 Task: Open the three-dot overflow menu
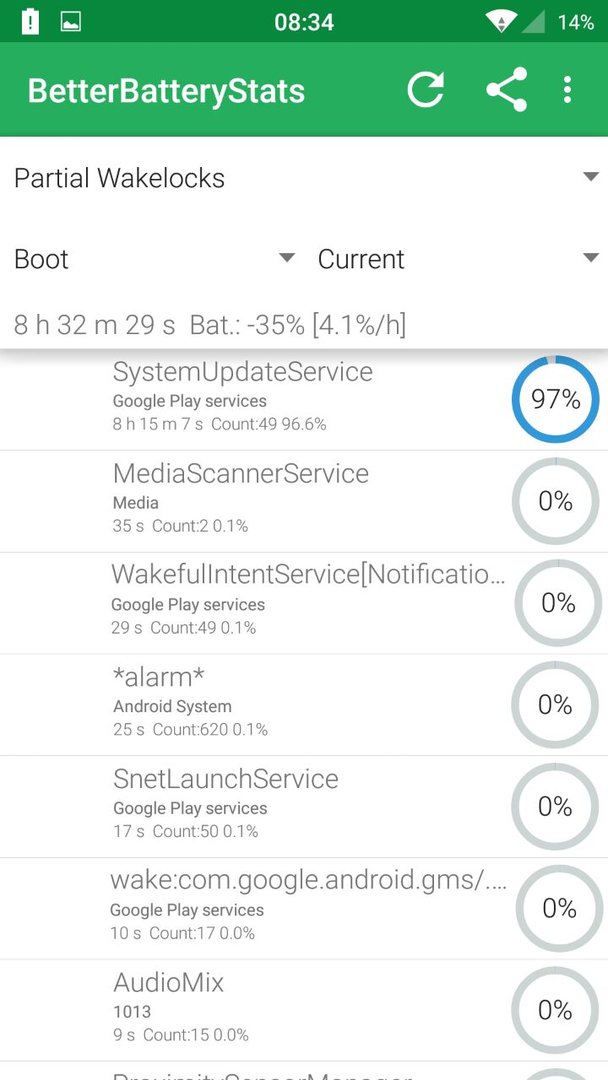567,90
